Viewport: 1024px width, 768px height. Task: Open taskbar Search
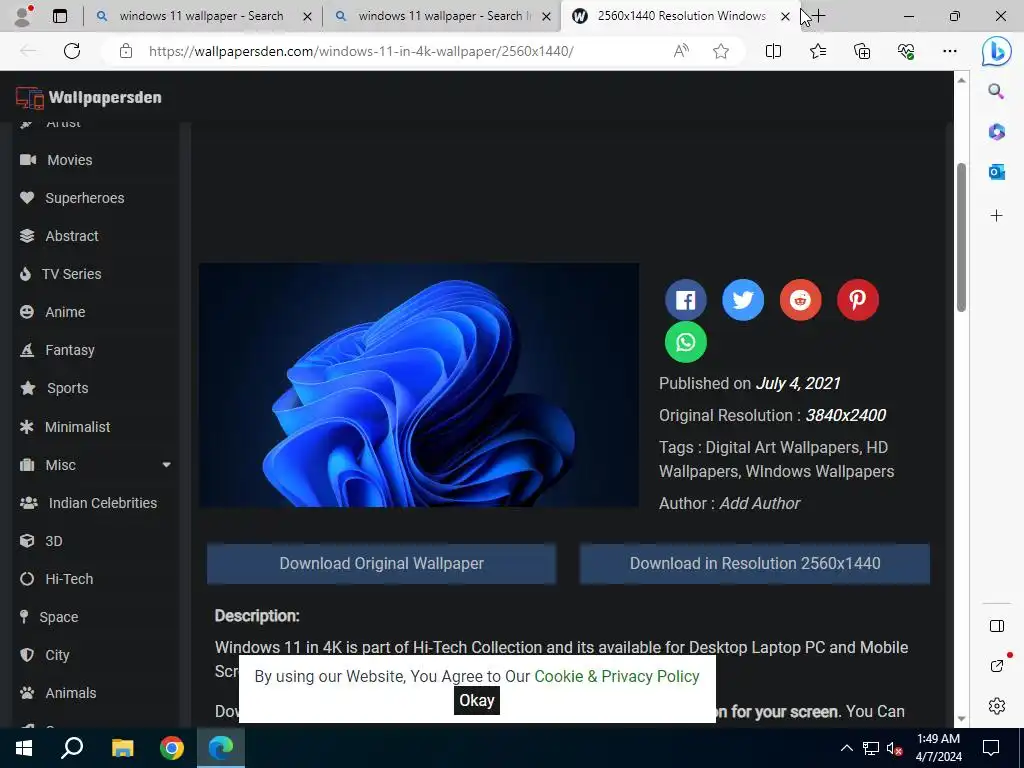[72, 748]
